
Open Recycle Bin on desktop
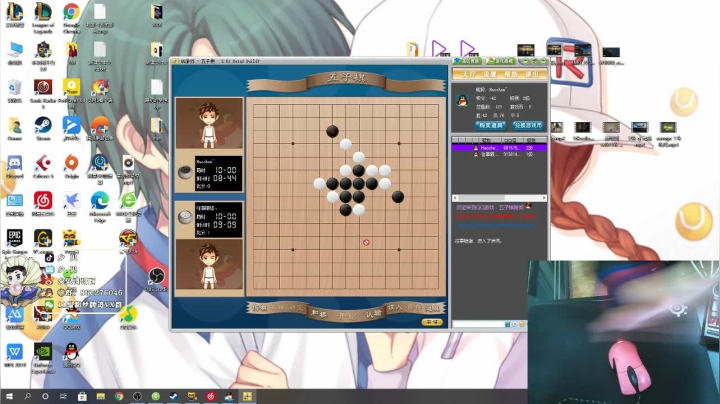(15, 88)
